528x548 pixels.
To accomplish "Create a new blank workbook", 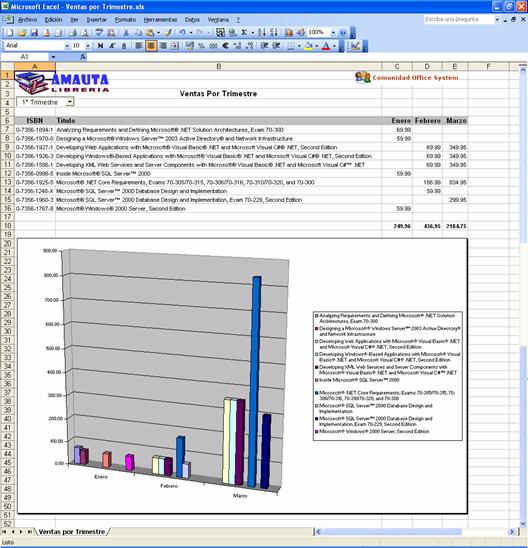I will 9,33.
